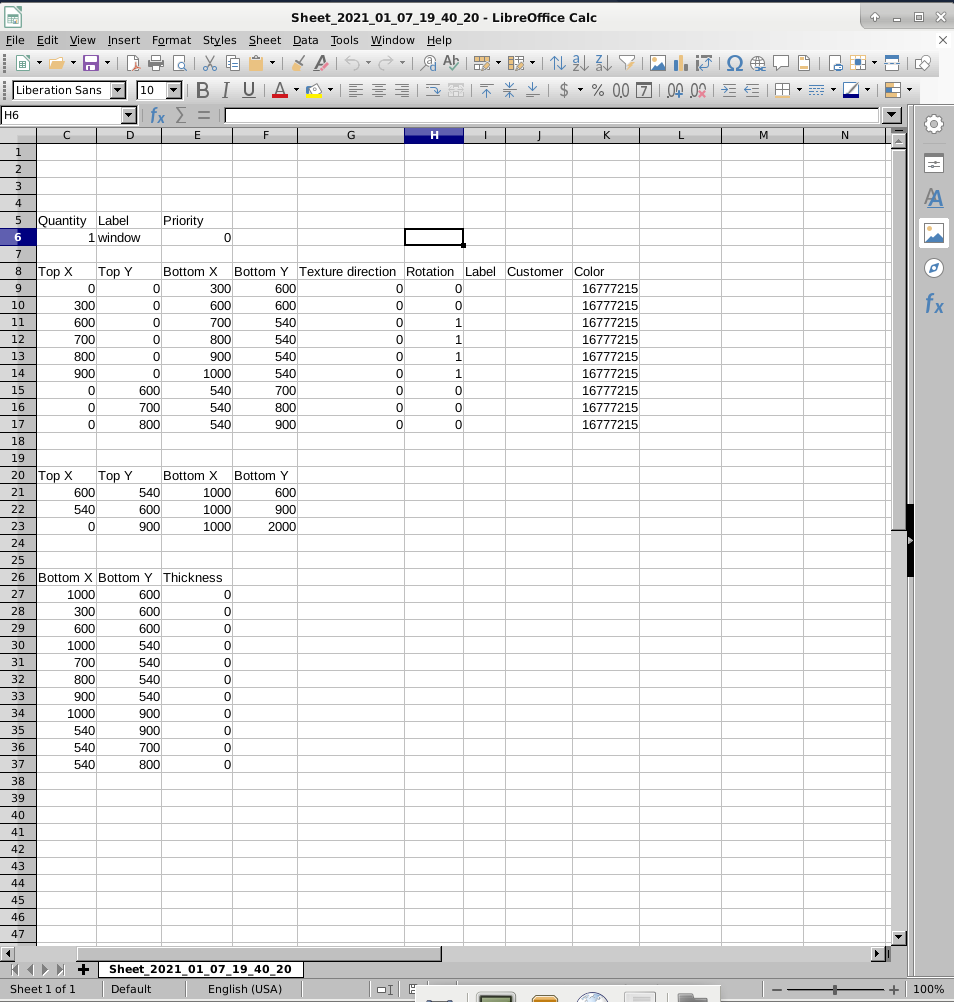
Task: Adjust the zoom slider handle
Action: pyautogui.click(x=835, y=989)
